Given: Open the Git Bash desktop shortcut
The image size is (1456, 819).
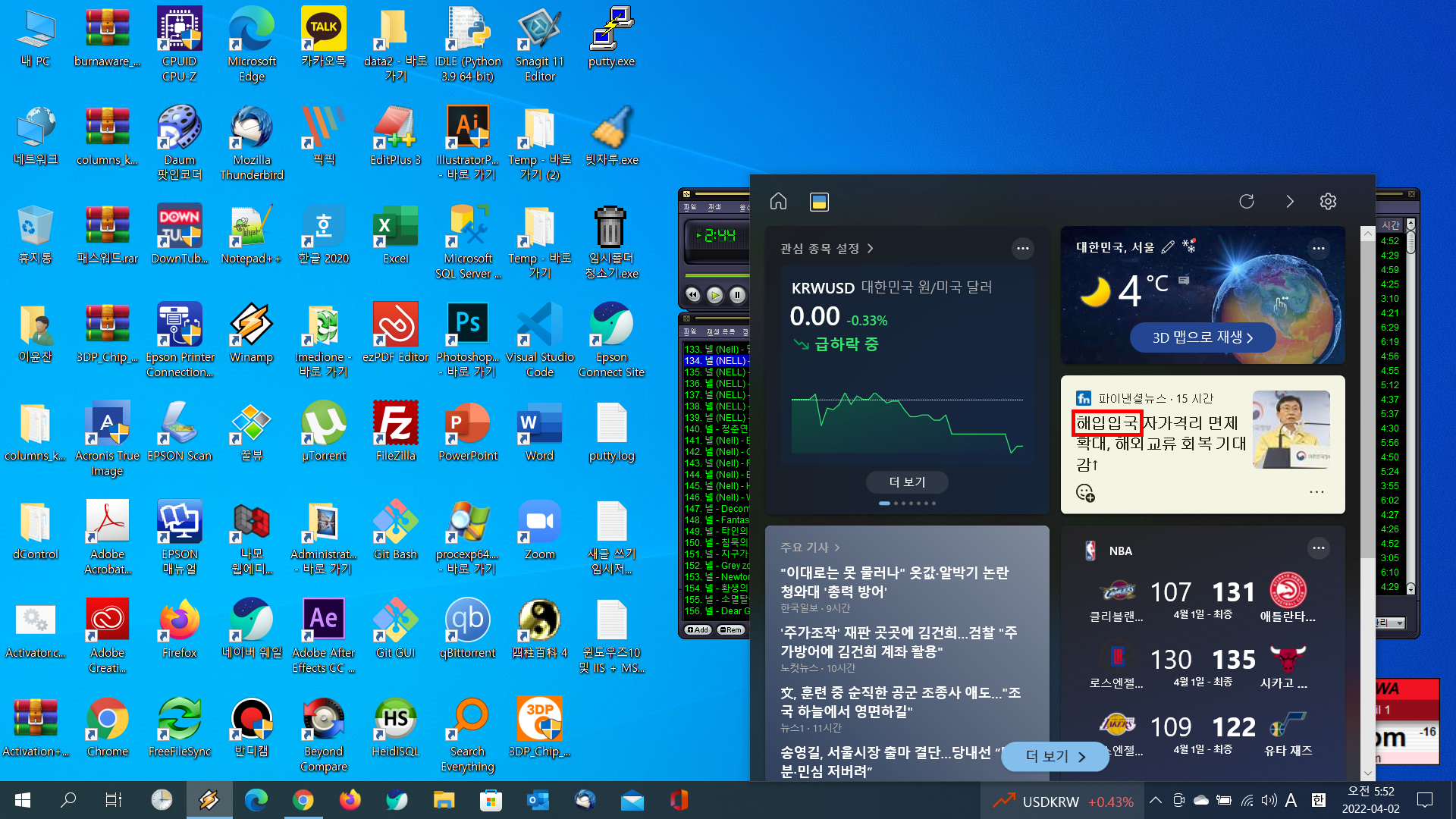Looking at the screenshot, I should (x=395, y=529).
